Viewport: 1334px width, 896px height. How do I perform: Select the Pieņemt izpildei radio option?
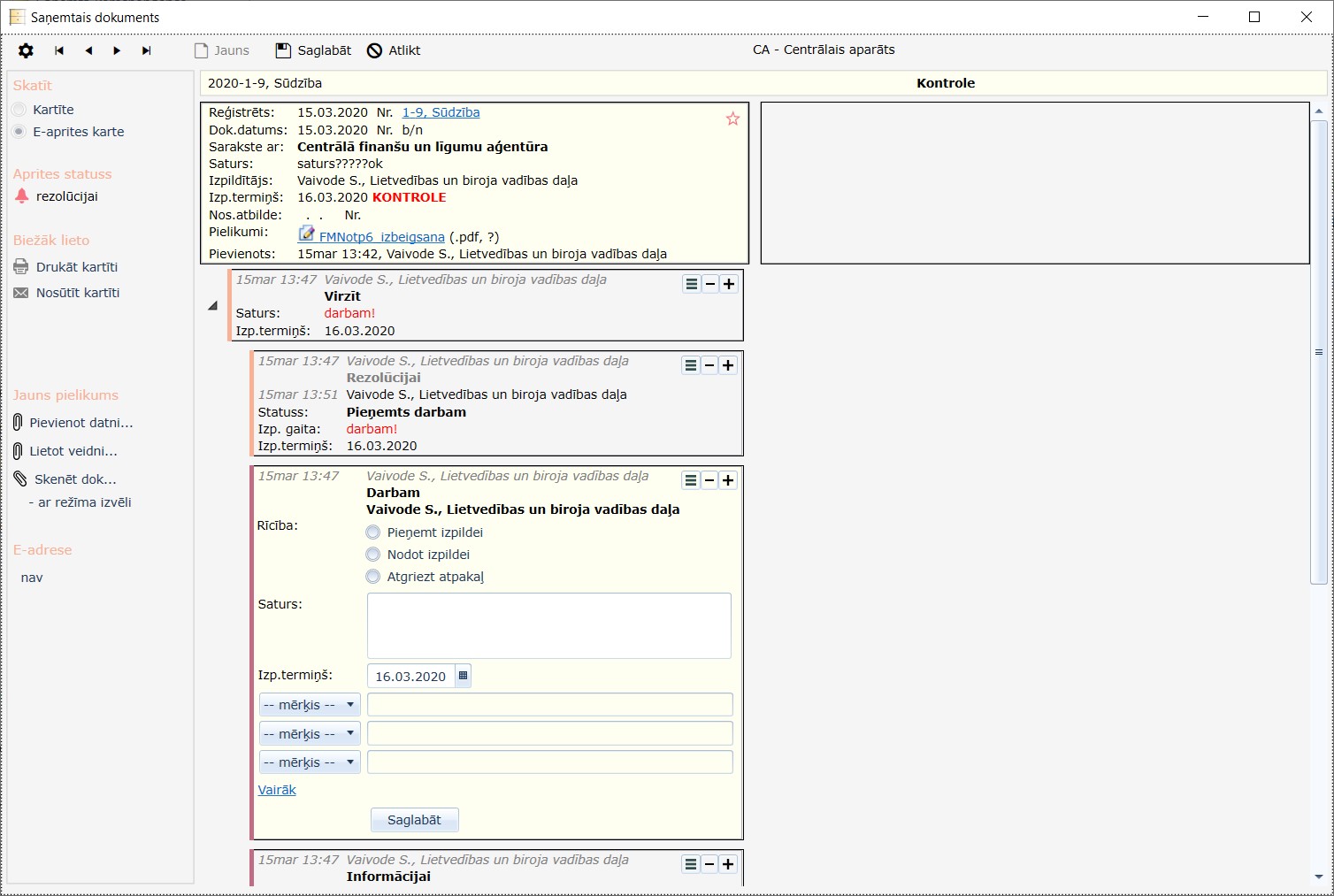(373, 532)
